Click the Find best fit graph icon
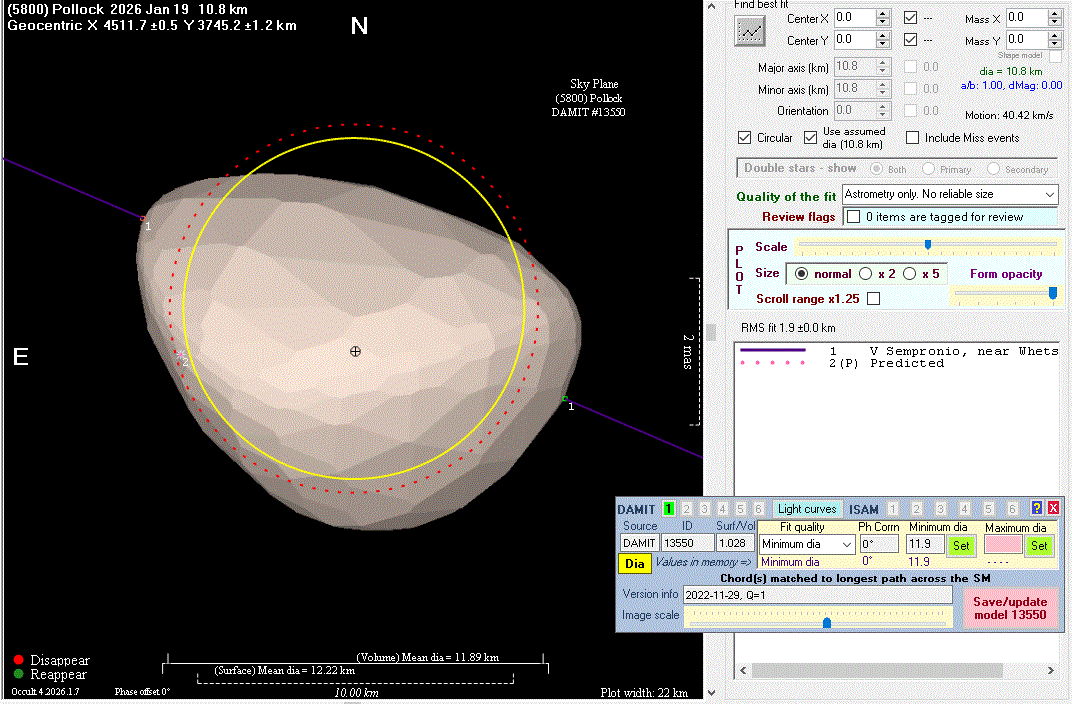Screen dimensions: 1072x704 [750, 31]
